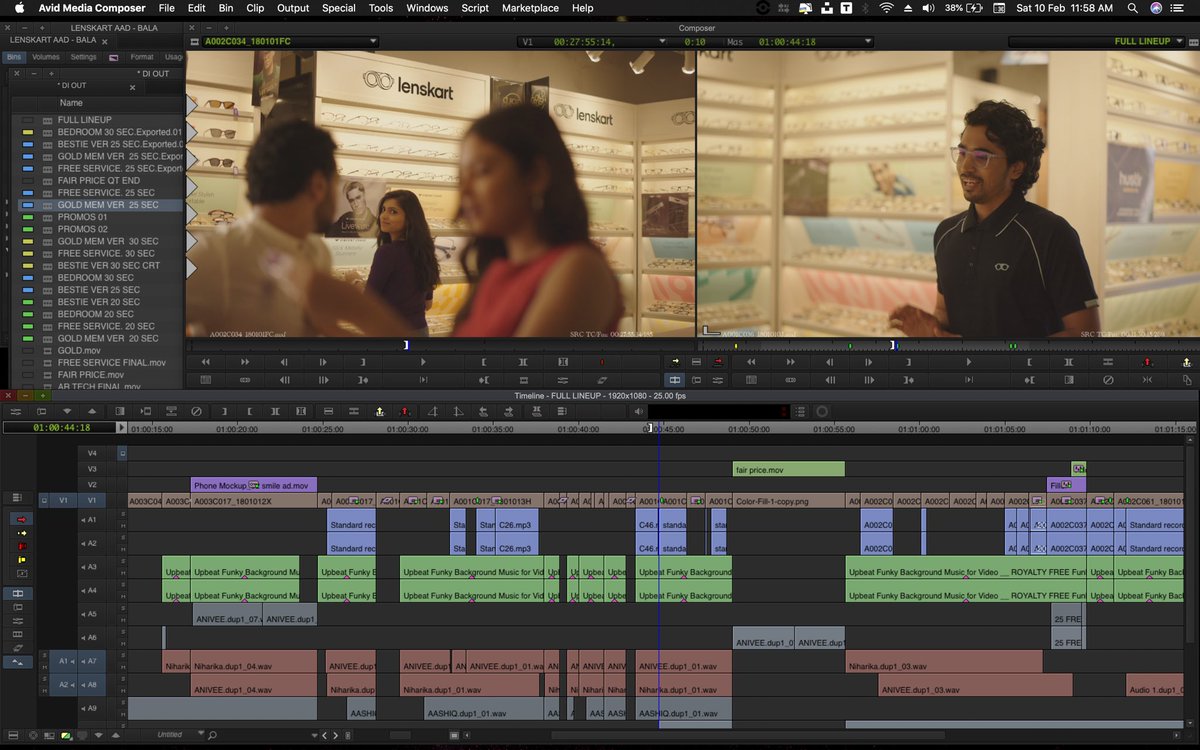This screenshot has height=750, width=1200.
Task: Toggle the Video Quality icon at timeline bottom
Action: coord(65,736)
